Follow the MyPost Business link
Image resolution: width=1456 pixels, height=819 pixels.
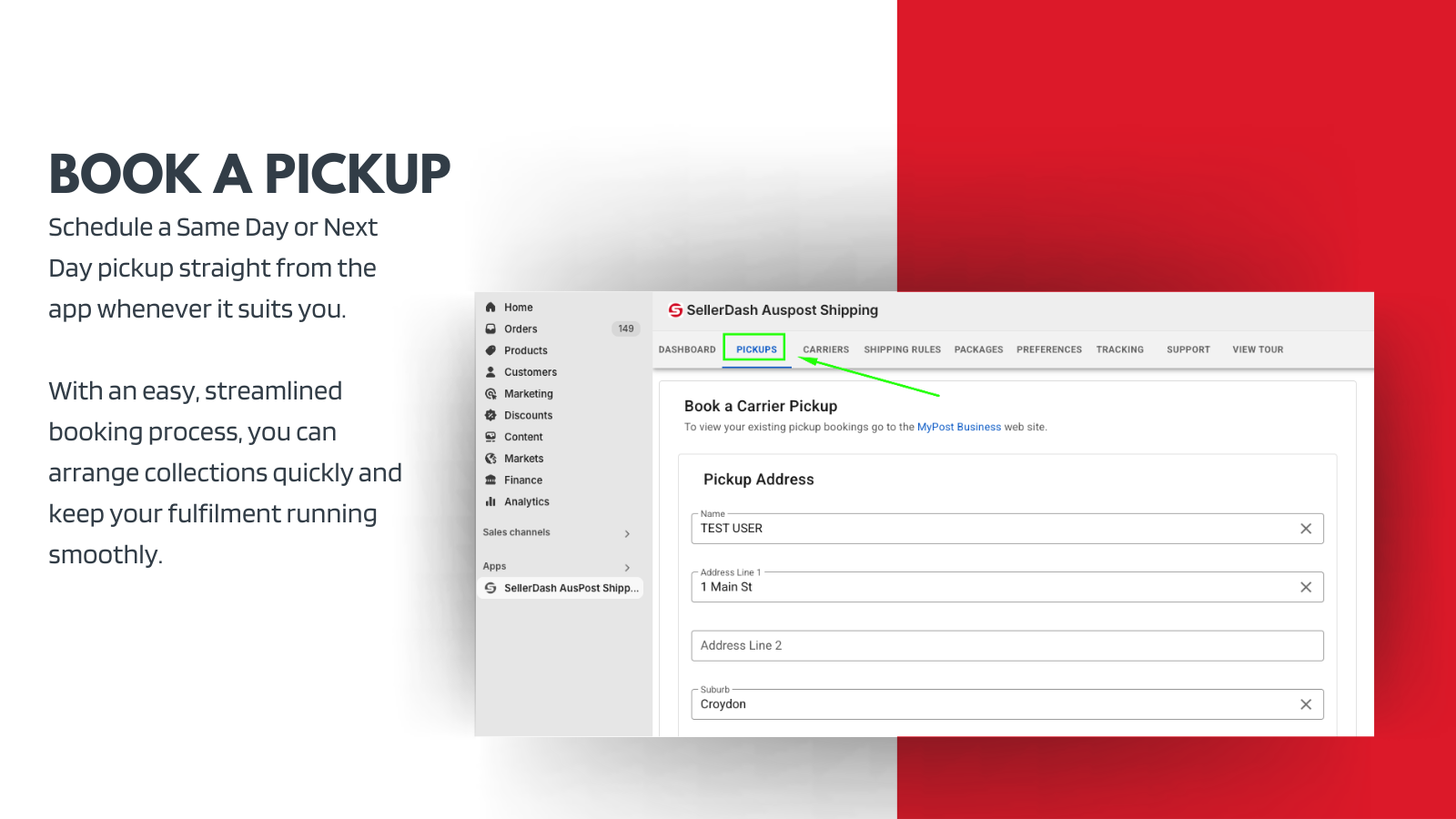point(959,427)
